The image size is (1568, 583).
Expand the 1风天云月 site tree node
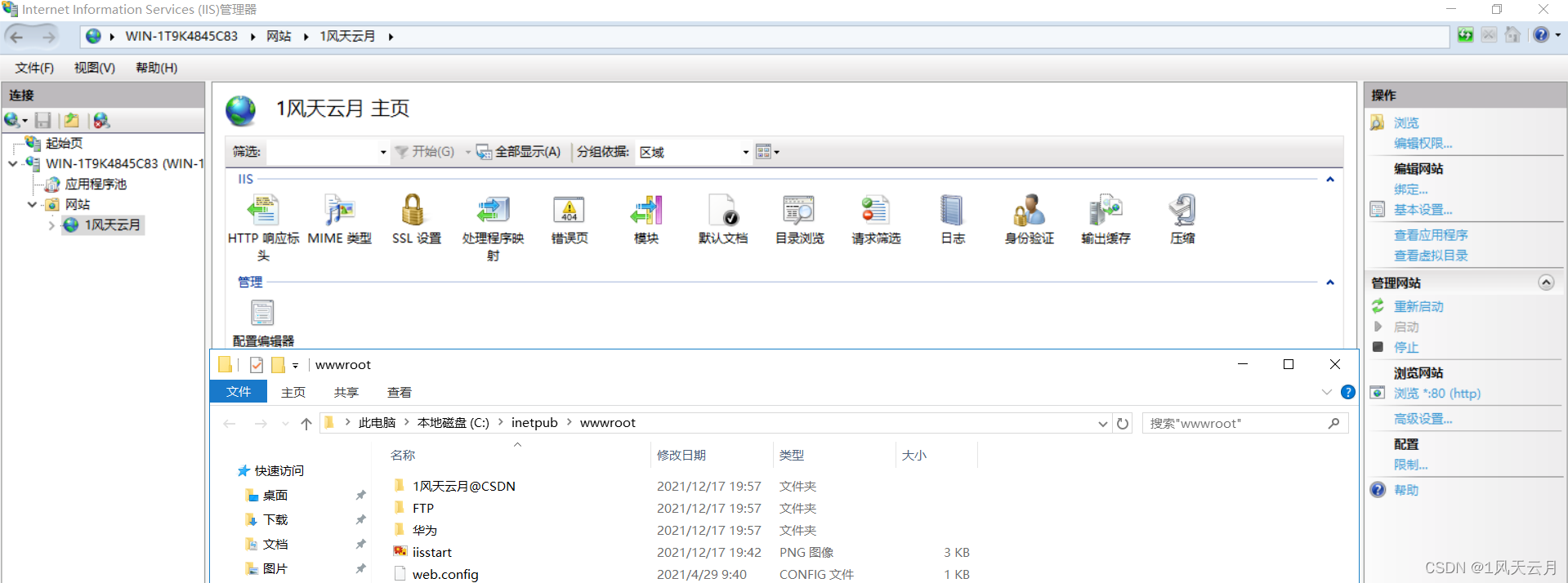(51, 225)
